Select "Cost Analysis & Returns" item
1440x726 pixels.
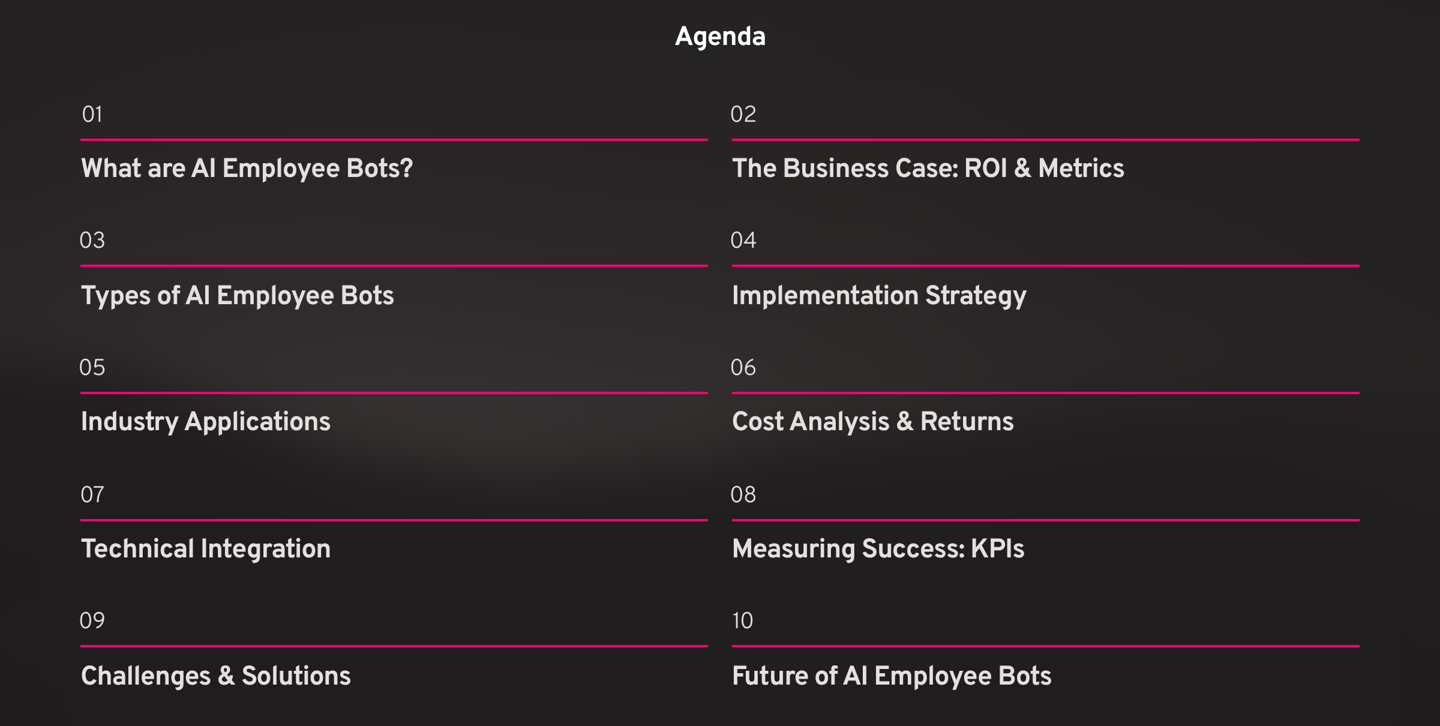coord(872,422)
